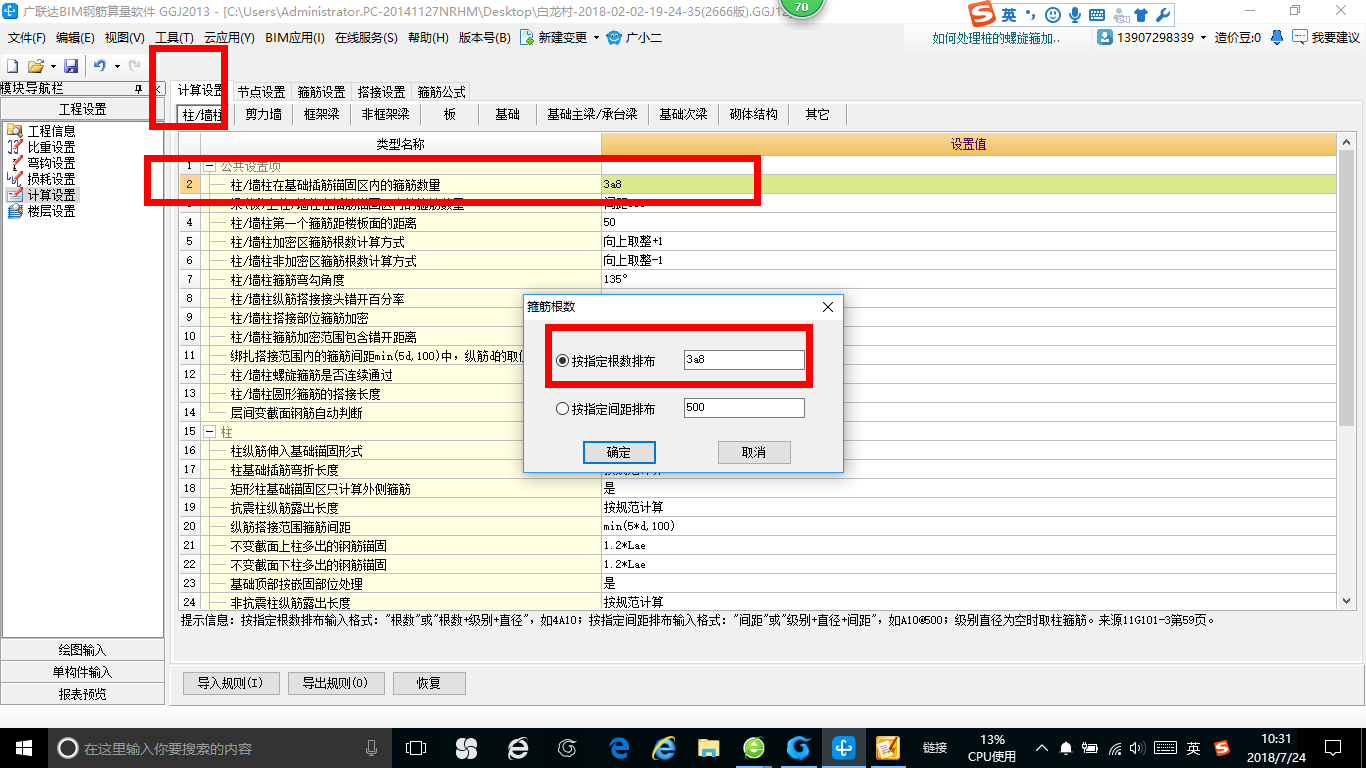
Task: Click the 工程信息 icon in navigation panel
Action: tap(14, 131)
